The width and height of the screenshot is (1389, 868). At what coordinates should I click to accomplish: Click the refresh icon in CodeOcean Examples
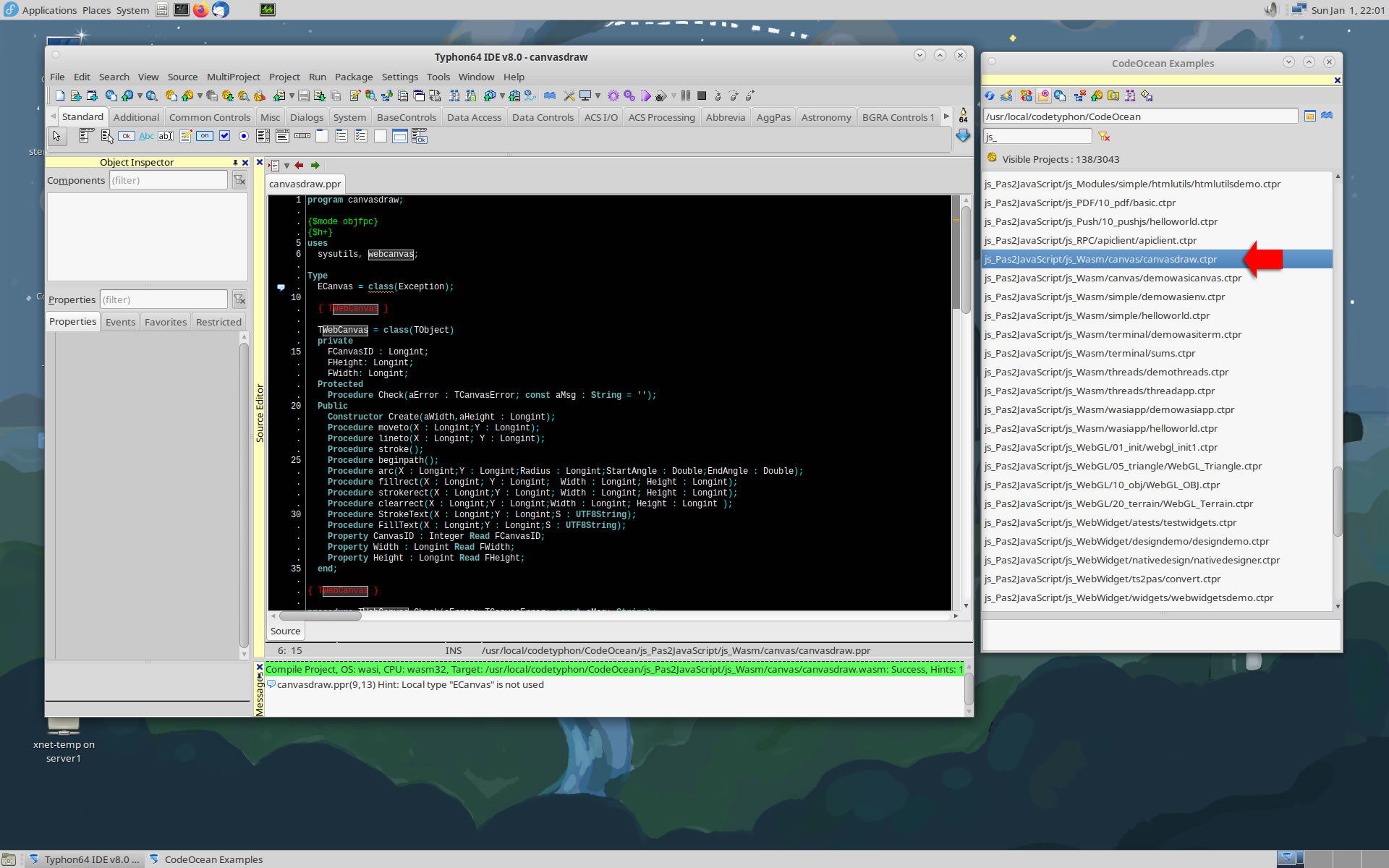click(x=990, y=95)
